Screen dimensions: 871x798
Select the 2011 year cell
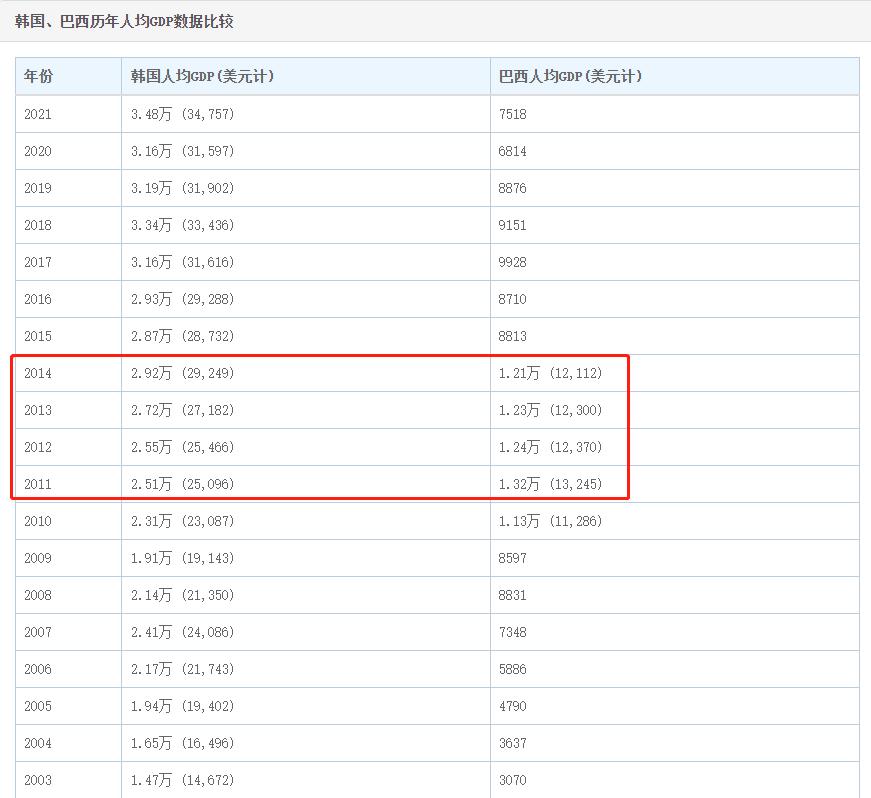[38, 484]
